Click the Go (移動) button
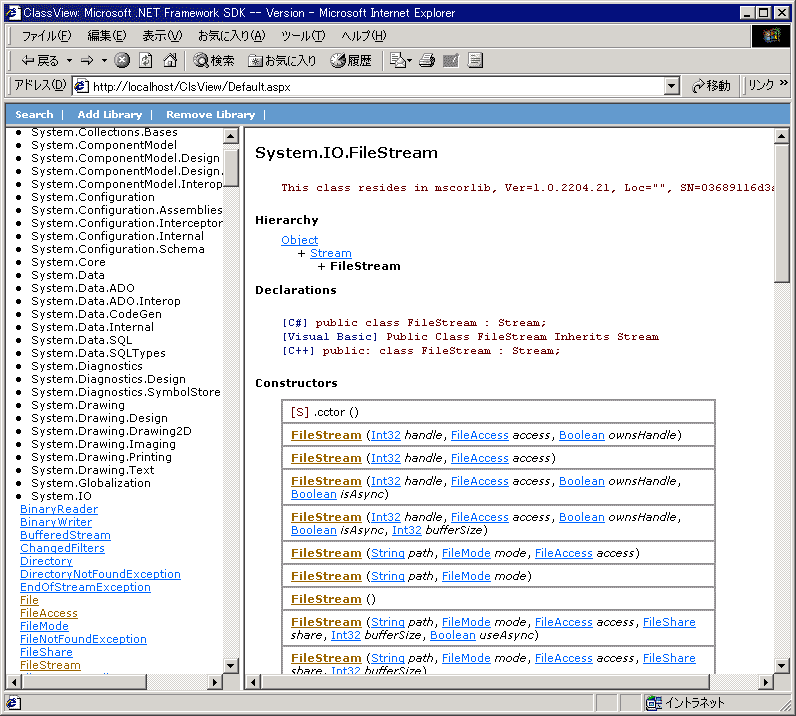The image size is (796, 716). tap(711, 86)
